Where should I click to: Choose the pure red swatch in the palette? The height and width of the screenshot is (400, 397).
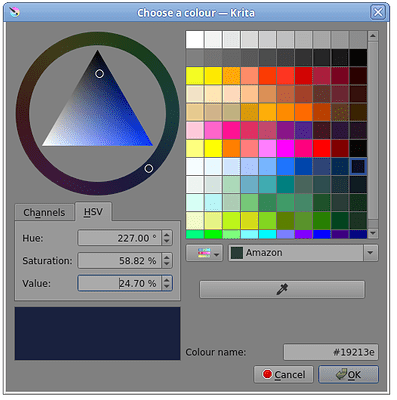pyautogui.click(x=322, y=148)
